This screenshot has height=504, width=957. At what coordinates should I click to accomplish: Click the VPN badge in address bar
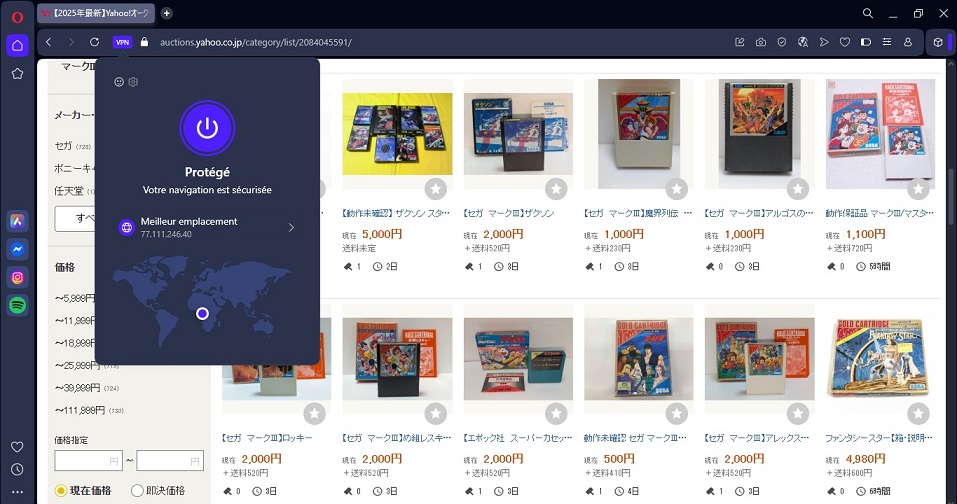click(x=123, y=42)
